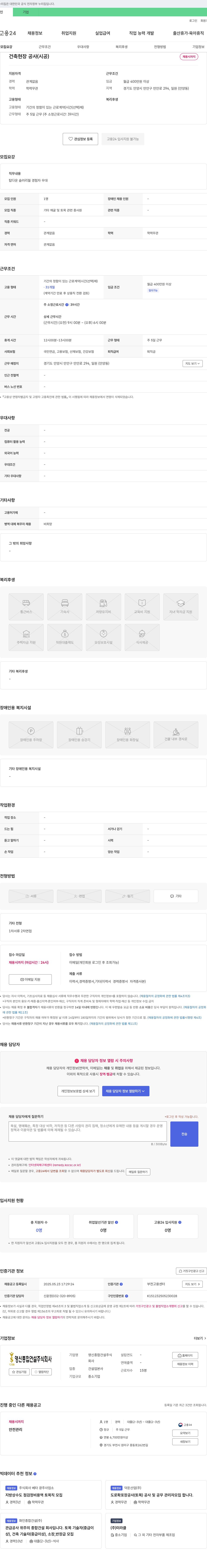Viewport: 207px width, 1568px height.
Task: Switch to the 기업 user tab
Action: pyautogui.click(x=26, y=12)
